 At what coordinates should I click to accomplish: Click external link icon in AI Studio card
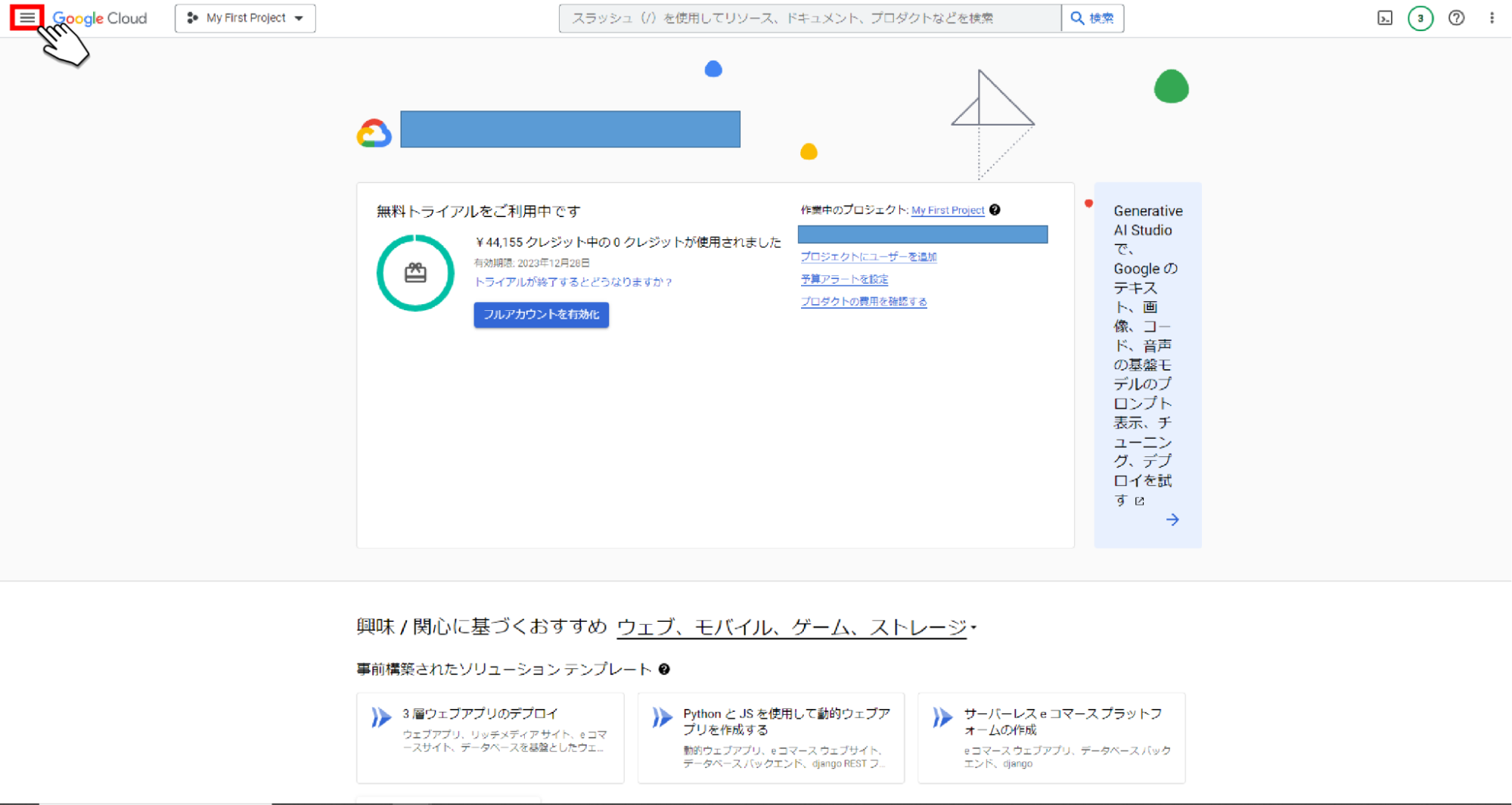tap(1140, 501)
